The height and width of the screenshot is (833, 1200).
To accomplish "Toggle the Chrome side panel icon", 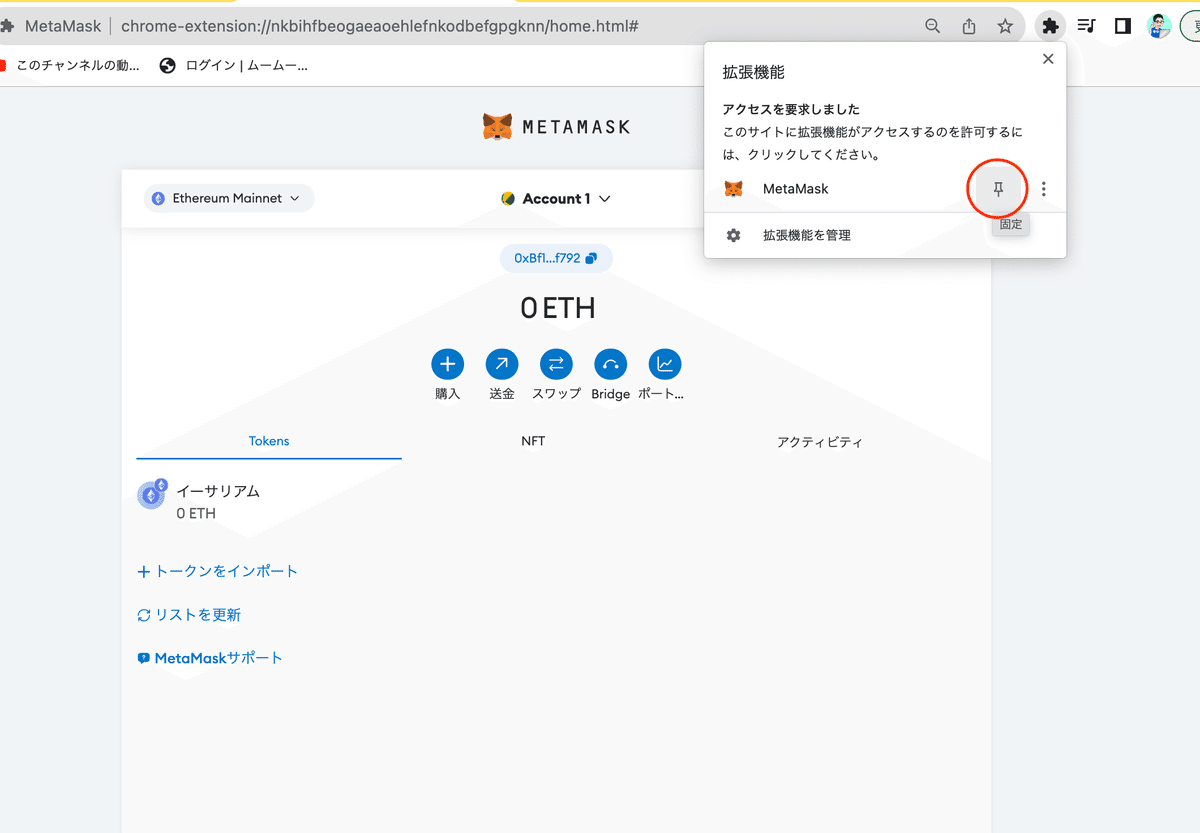I will coord(1122,26).
